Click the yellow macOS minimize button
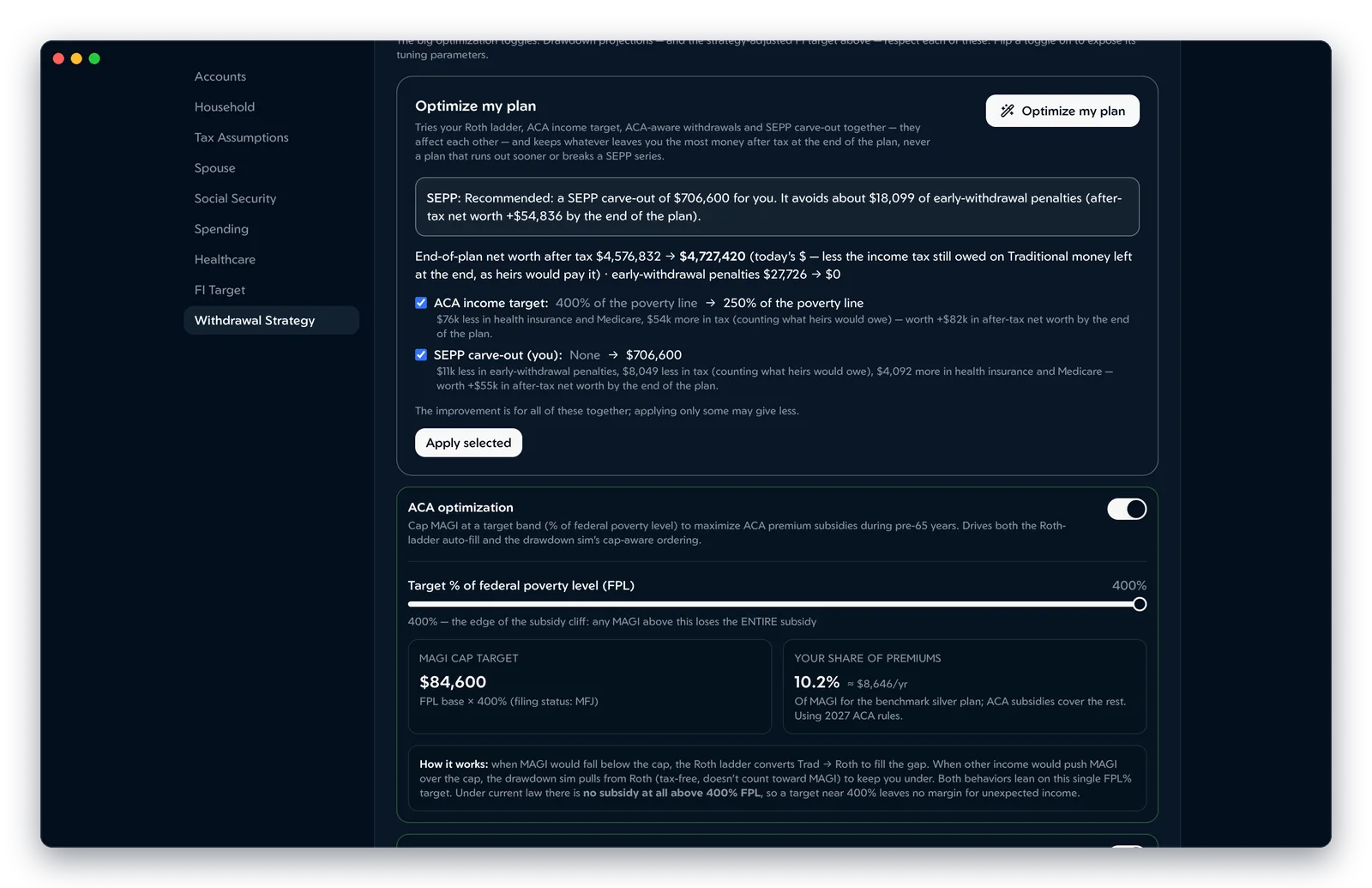This screenshot has width=1372, height=888. click(x=76, y=58)
